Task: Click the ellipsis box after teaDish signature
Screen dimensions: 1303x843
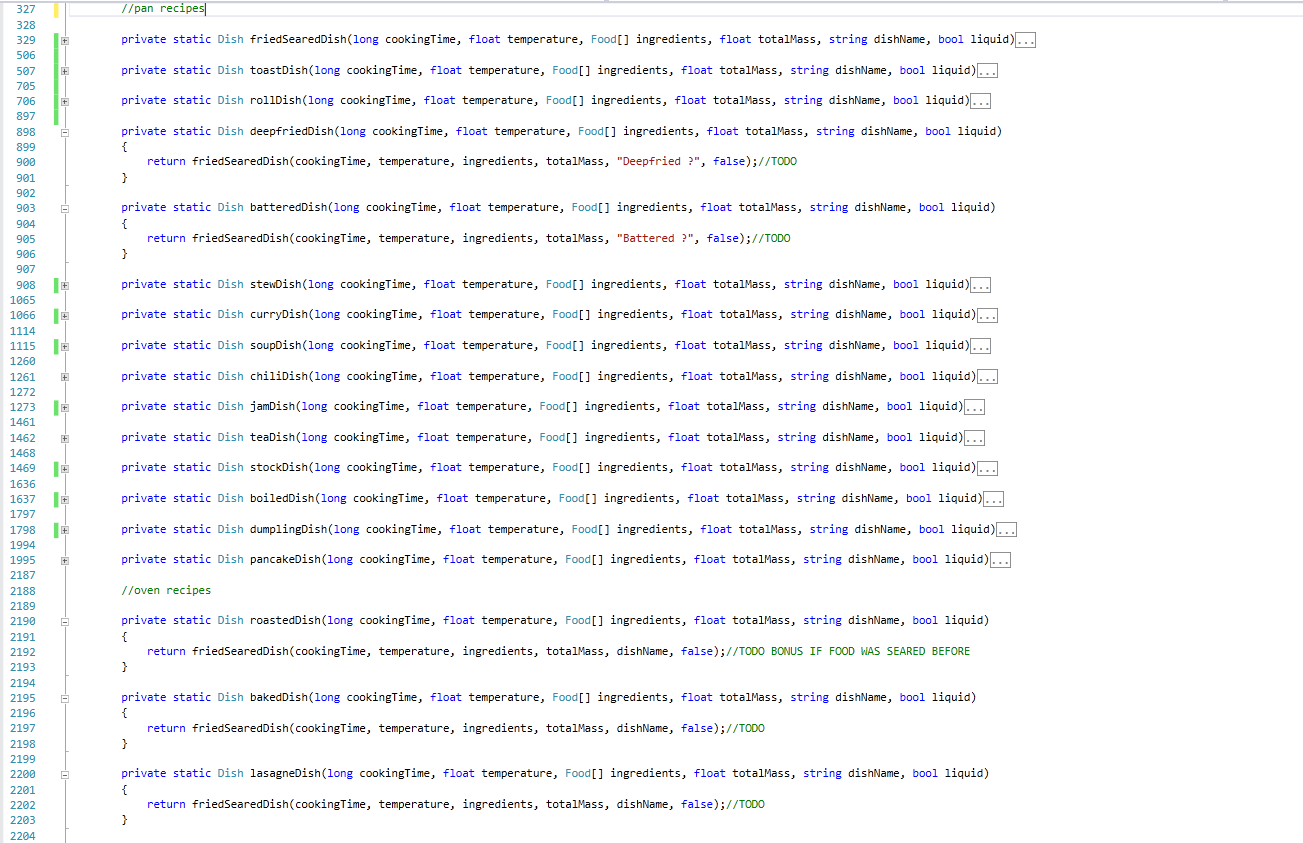Action: click(974, 438)
